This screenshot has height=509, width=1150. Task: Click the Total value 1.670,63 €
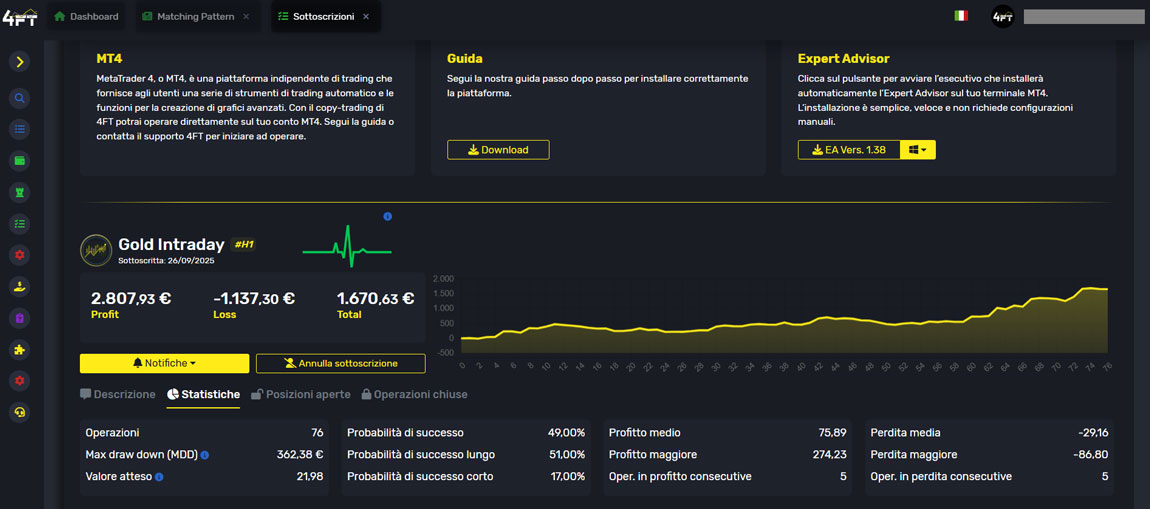[x=376, y=299]
